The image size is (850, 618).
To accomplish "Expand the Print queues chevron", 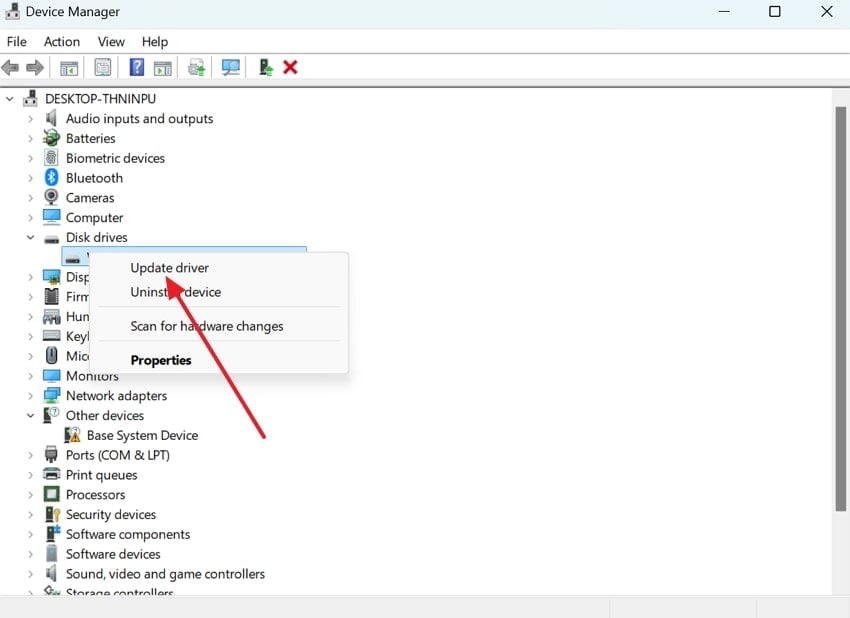I will pyautogui.click(x=30, y=475).
